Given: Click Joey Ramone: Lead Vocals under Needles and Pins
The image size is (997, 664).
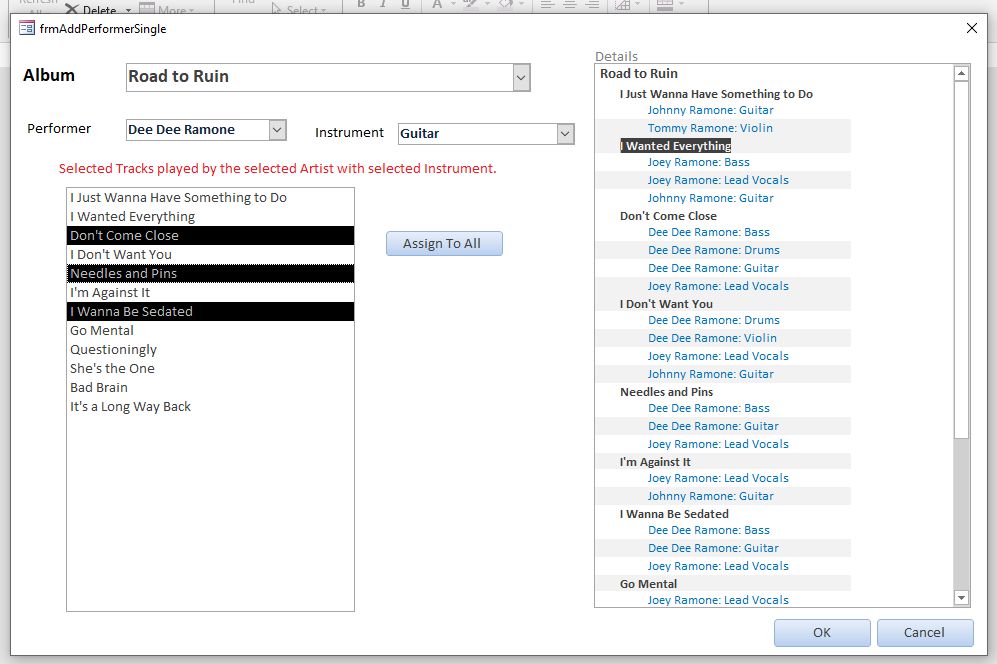Looking at the screenshot, I should (719, 444).
